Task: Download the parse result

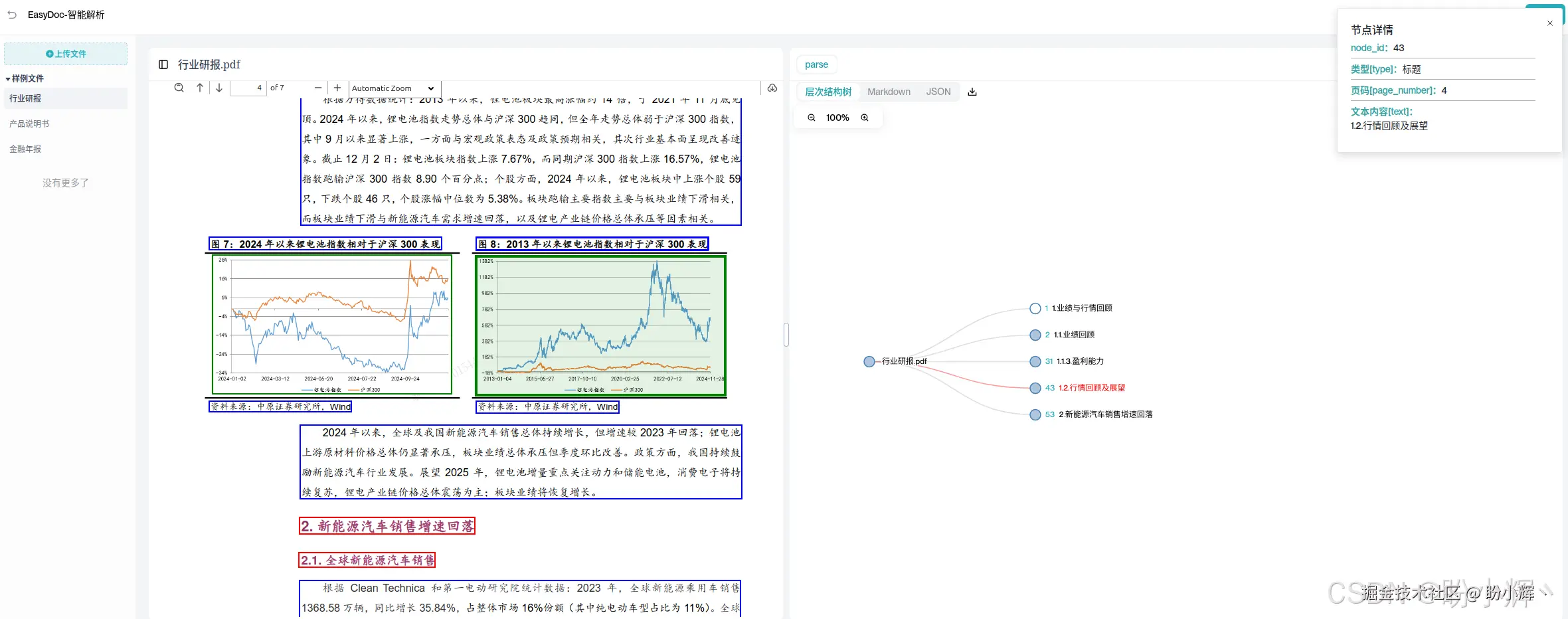Action: (x=972, y=92)
